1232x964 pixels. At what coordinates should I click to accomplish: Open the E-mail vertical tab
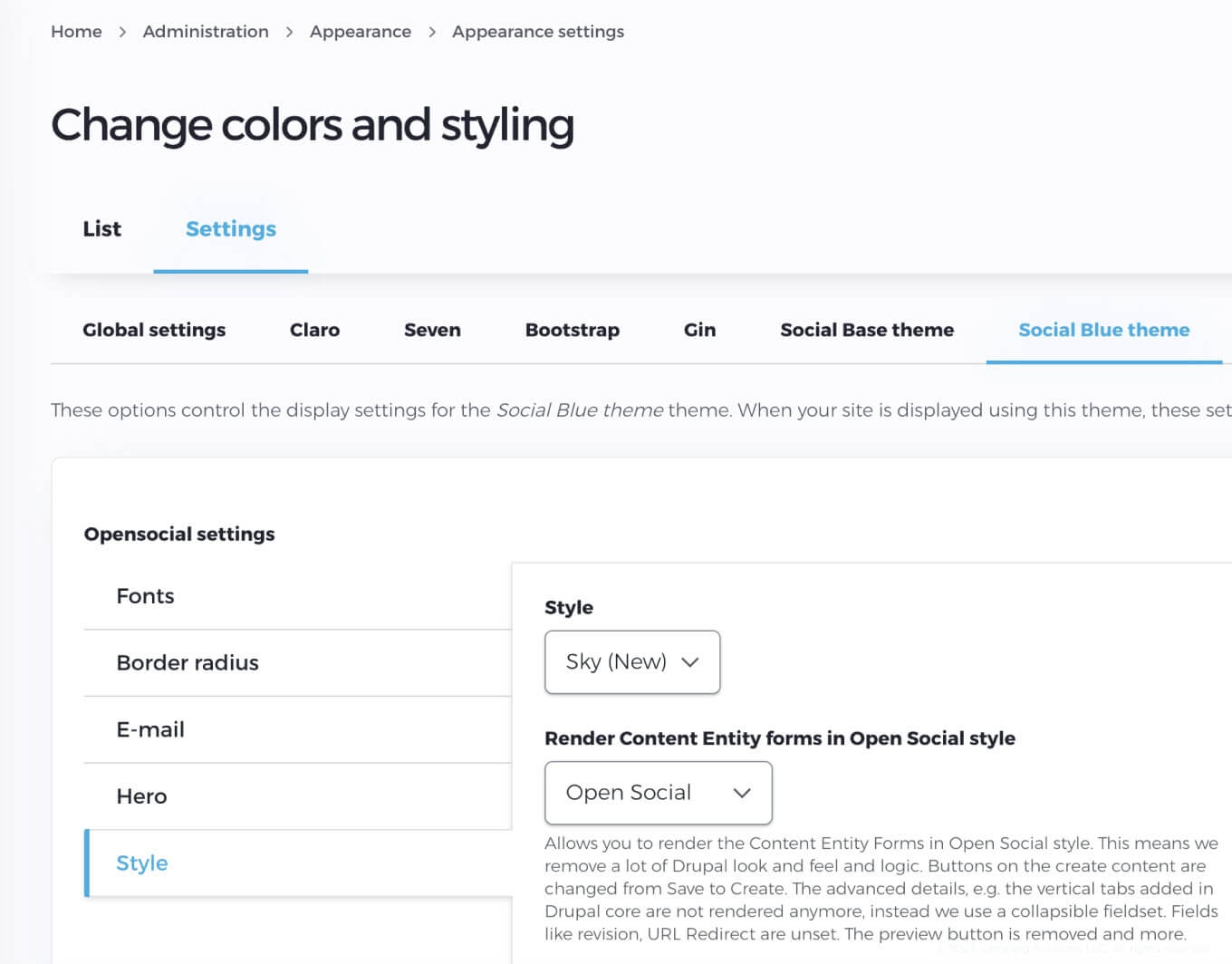298,729
